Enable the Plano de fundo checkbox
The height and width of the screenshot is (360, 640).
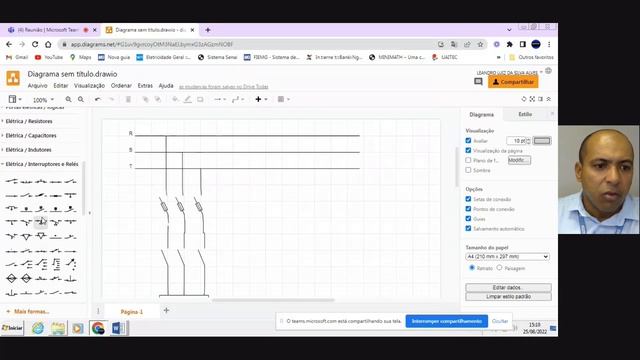point(468,160)
